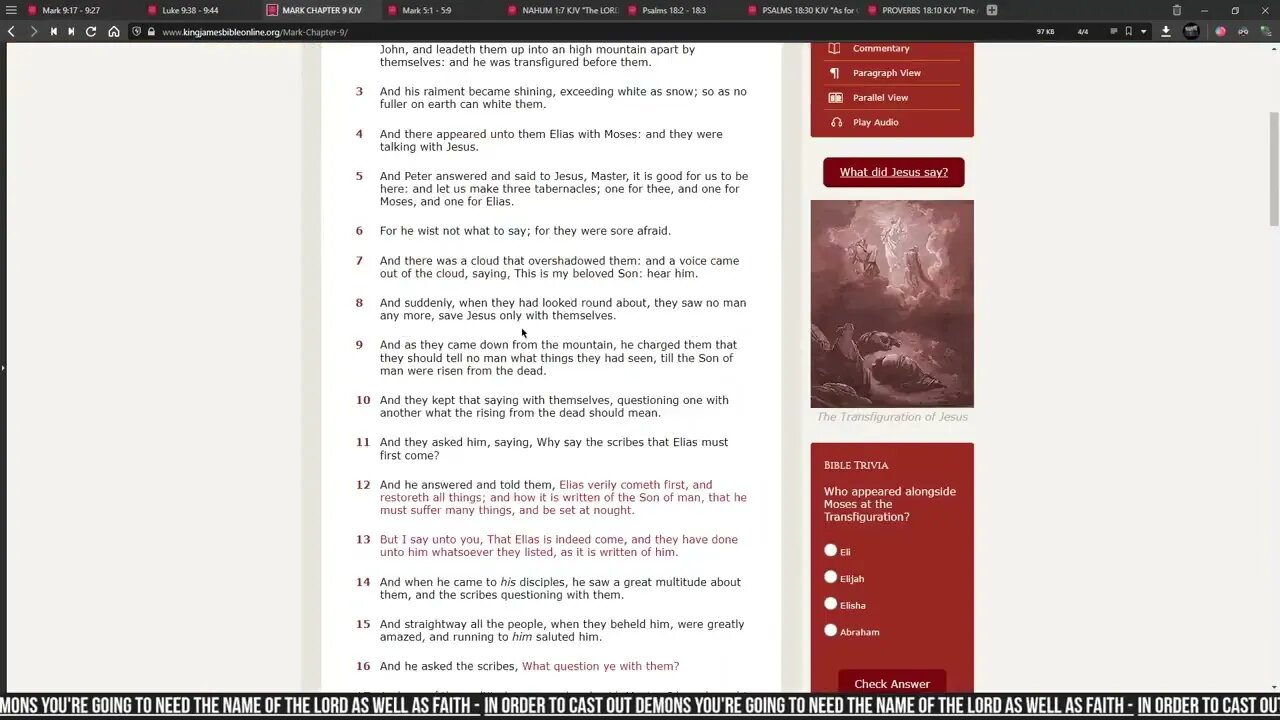
Task: Click verse number 7
Action: coord(360,261)
